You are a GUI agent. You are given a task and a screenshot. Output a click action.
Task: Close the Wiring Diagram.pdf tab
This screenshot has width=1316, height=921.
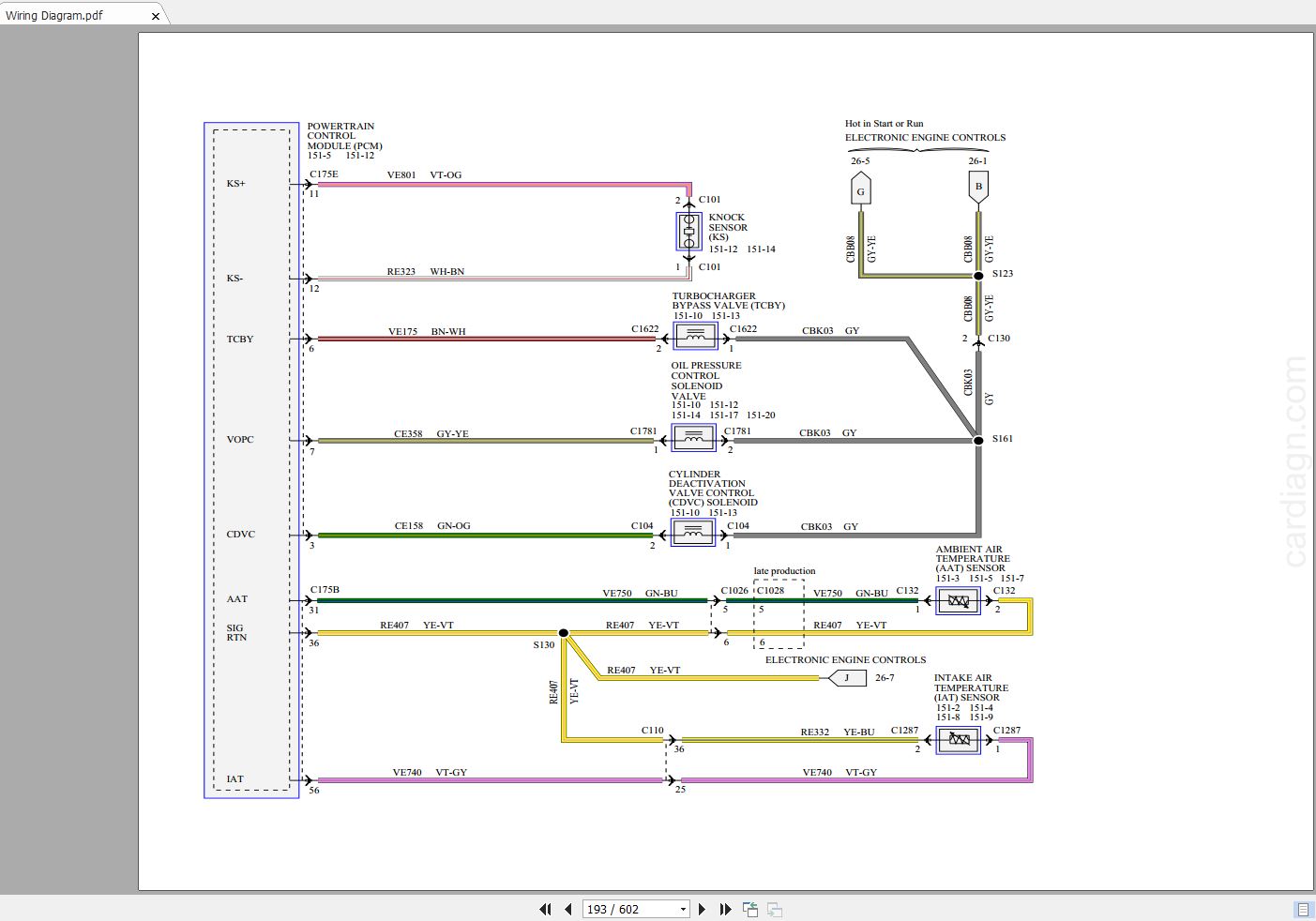click(x=156, y=15)
